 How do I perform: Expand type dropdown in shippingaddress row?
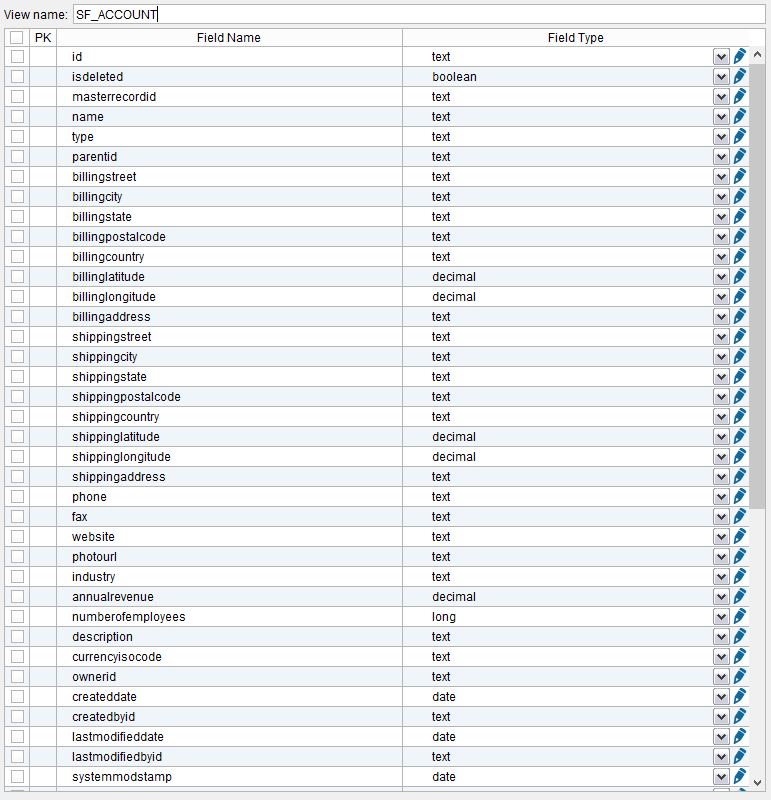[x=721, y=477]
